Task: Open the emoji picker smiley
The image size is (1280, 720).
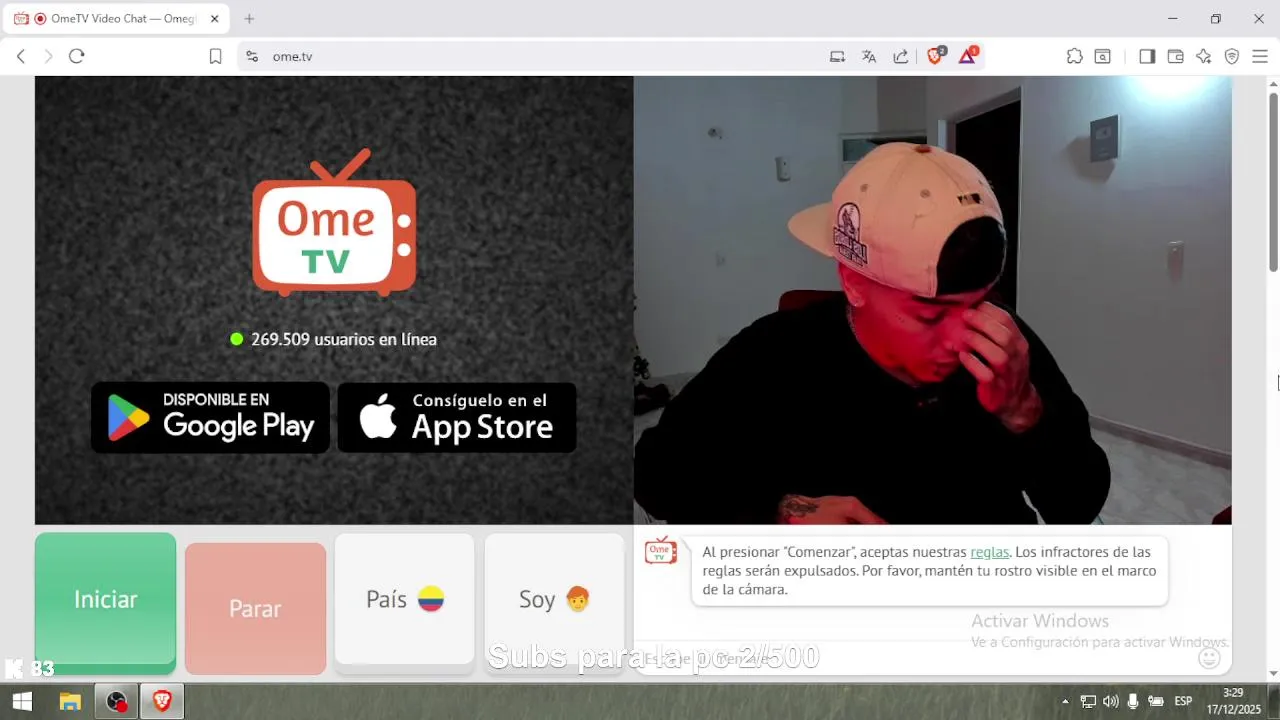Action: [1209, 658]
